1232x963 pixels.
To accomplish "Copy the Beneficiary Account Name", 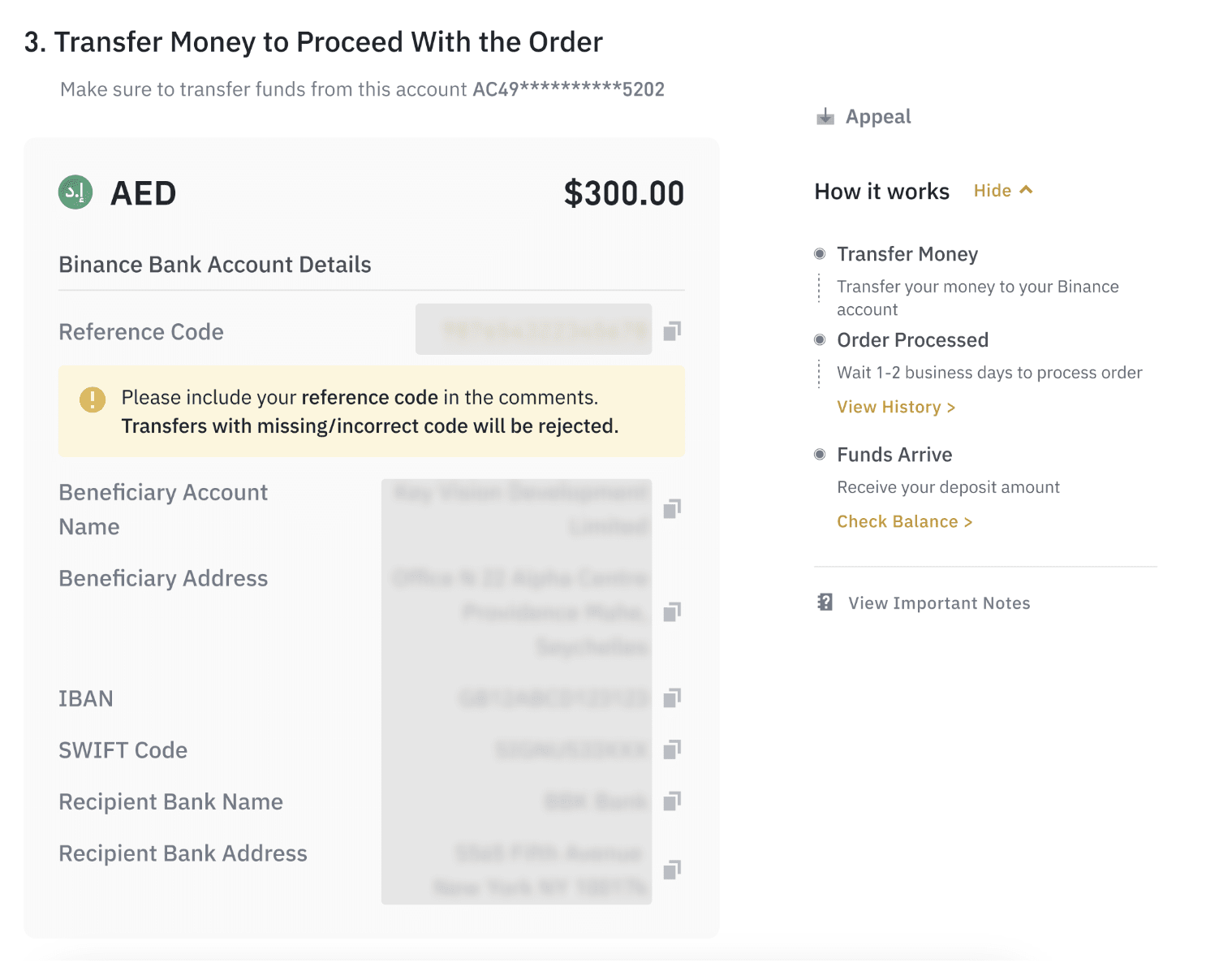I will point(672,508).
